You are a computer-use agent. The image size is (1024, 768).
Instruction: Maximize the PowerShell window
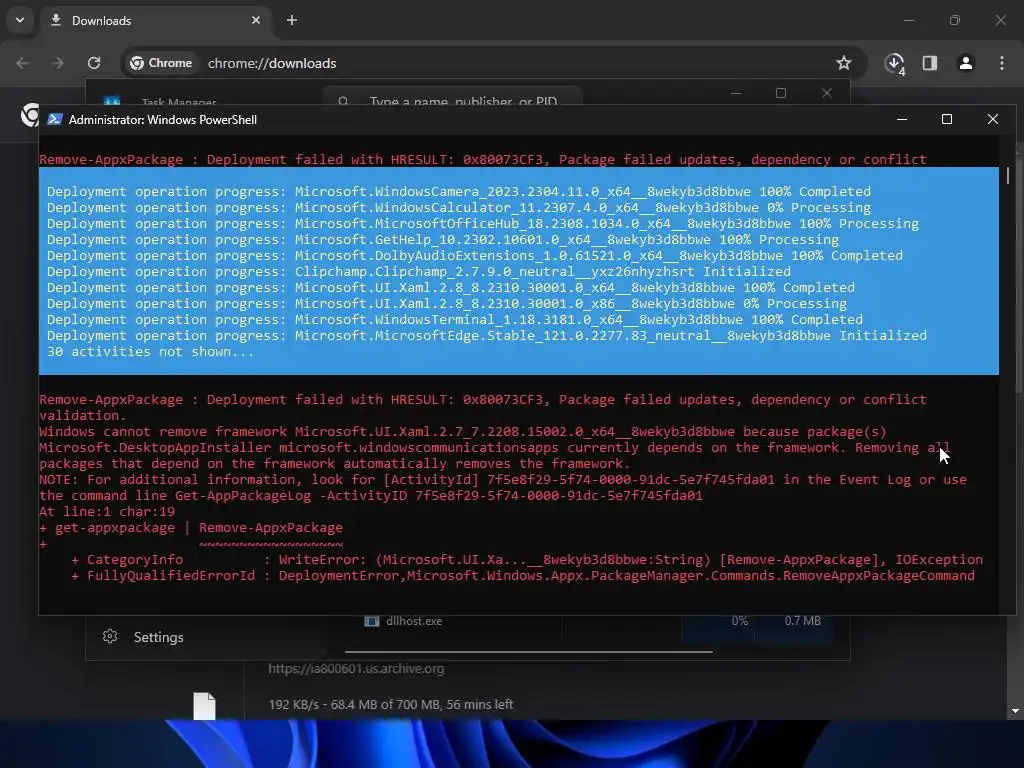tap(947, 120)
